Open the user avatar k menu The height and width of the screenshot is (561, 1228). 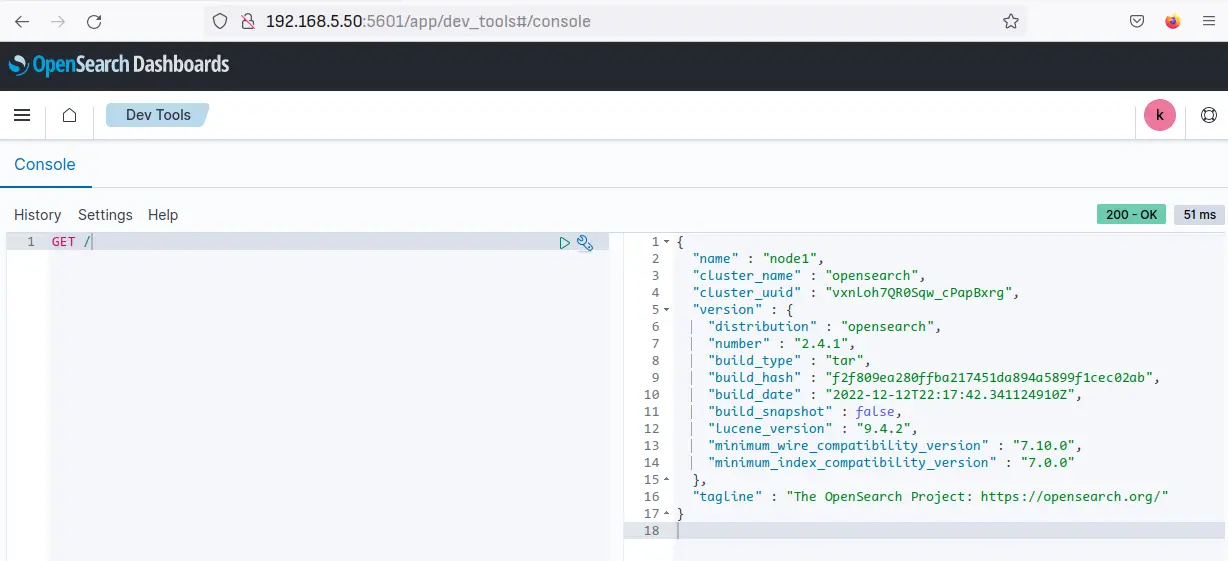tap(1160, 115)
